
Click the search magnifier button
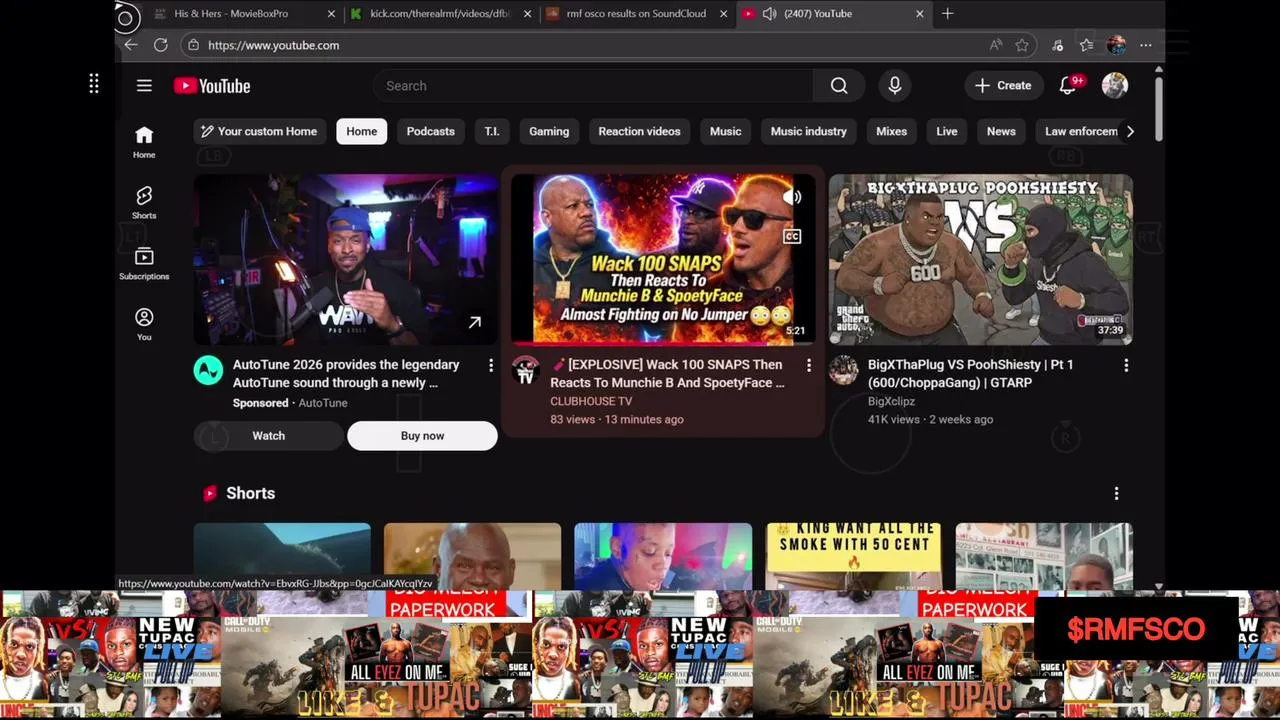pyautogui.click(x=839, y=86)
